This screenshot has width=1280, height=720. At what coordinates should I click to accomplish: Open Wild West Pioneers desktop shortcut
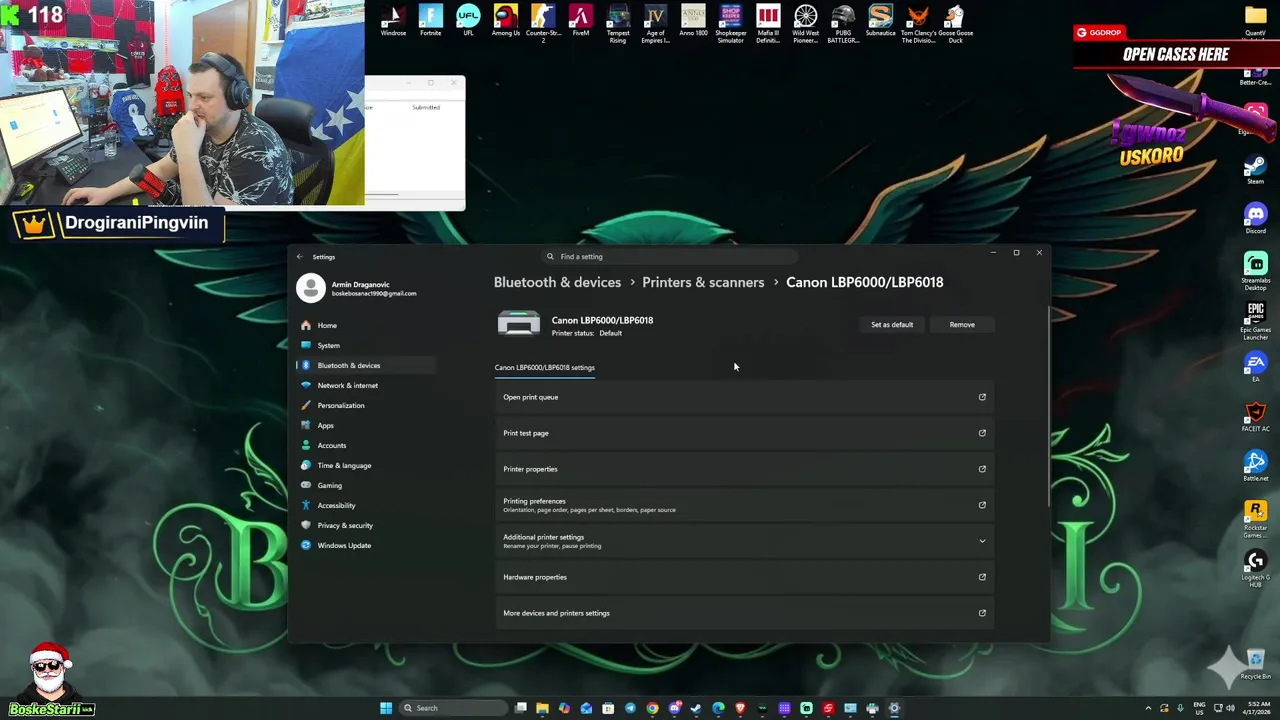(x=805, y=24)
